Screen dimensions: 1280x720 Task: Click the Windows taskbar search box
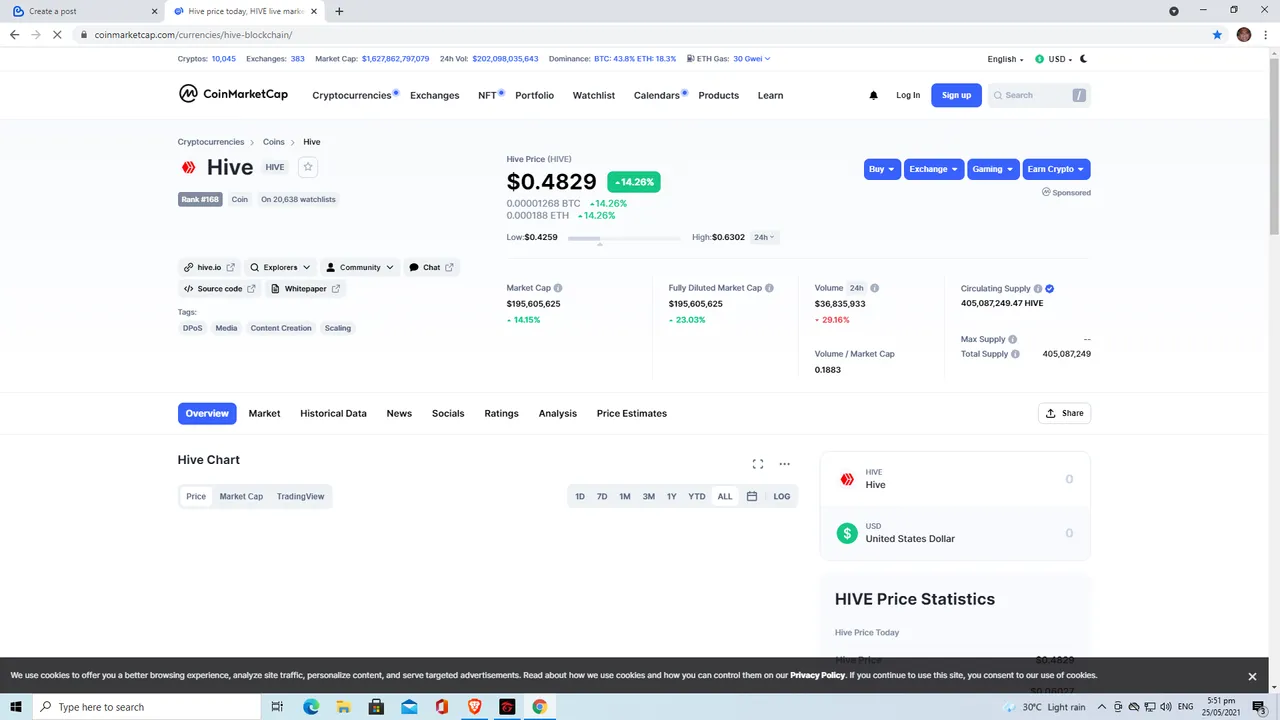point(147,707)
